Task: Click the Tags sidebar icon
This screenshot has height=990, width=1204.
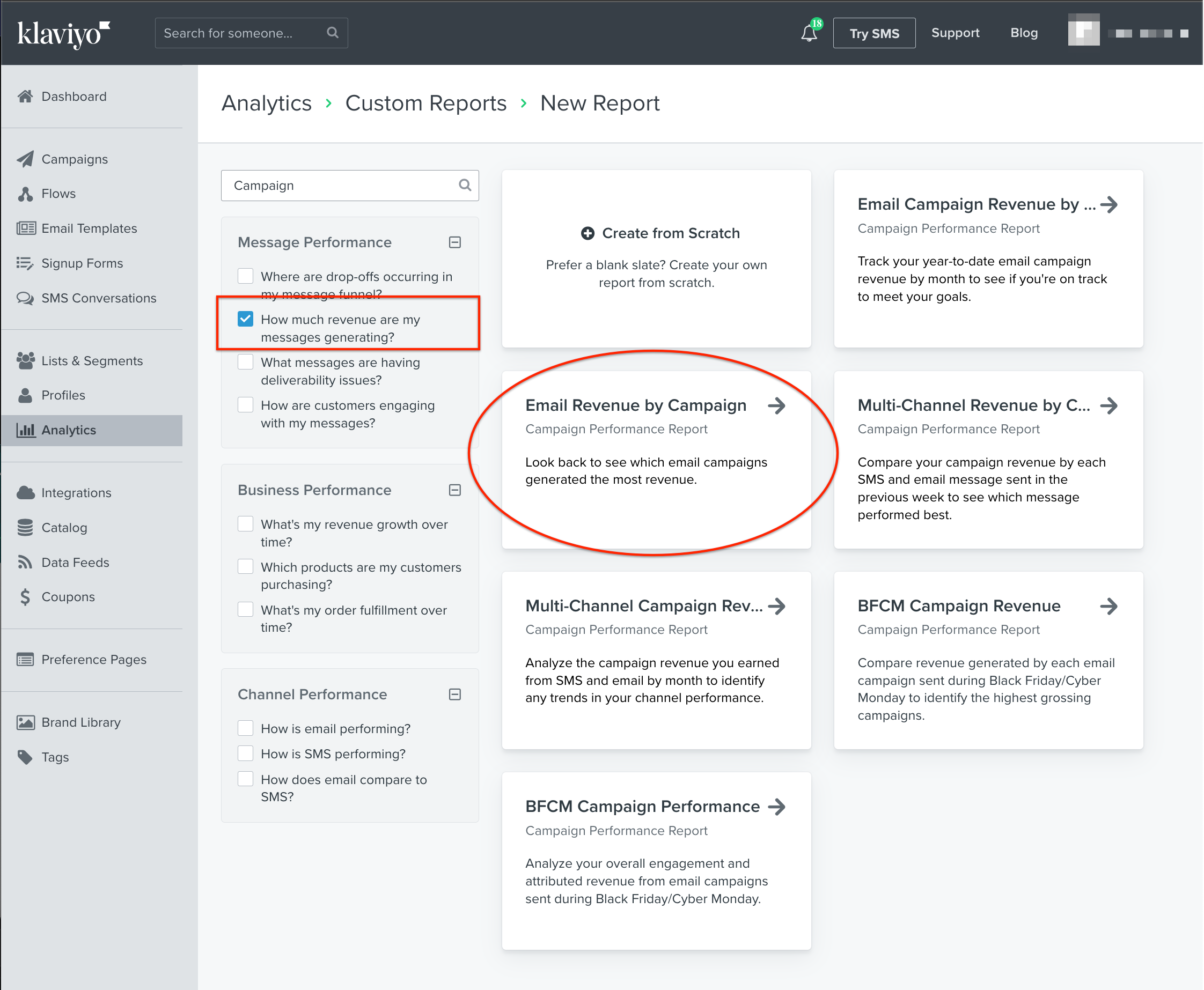Action: pyautogui.click(x=27, y=756)
